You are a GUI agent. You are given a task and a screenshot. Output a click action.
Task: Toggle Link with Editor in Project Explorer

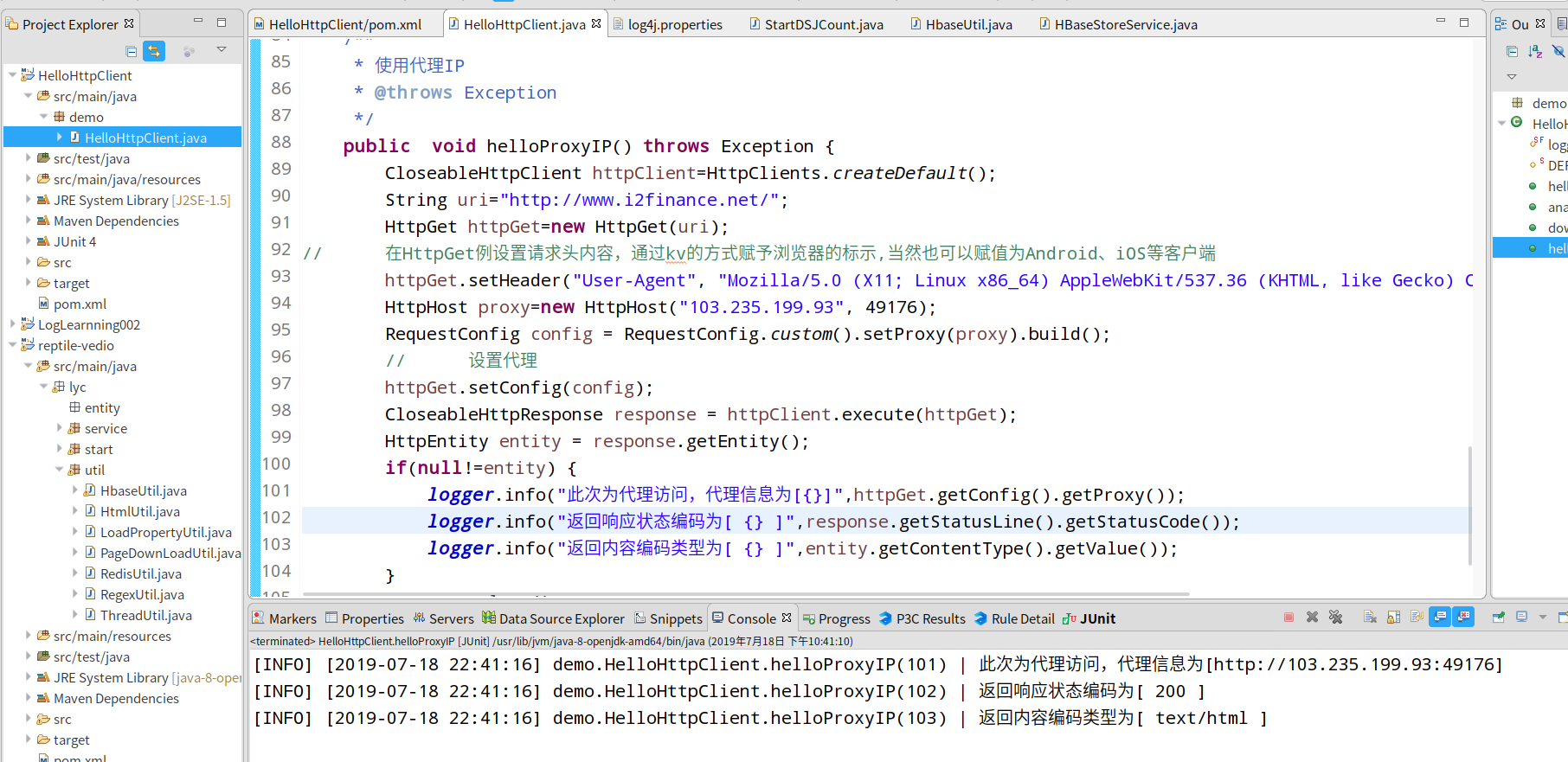[x=154, y=52]
